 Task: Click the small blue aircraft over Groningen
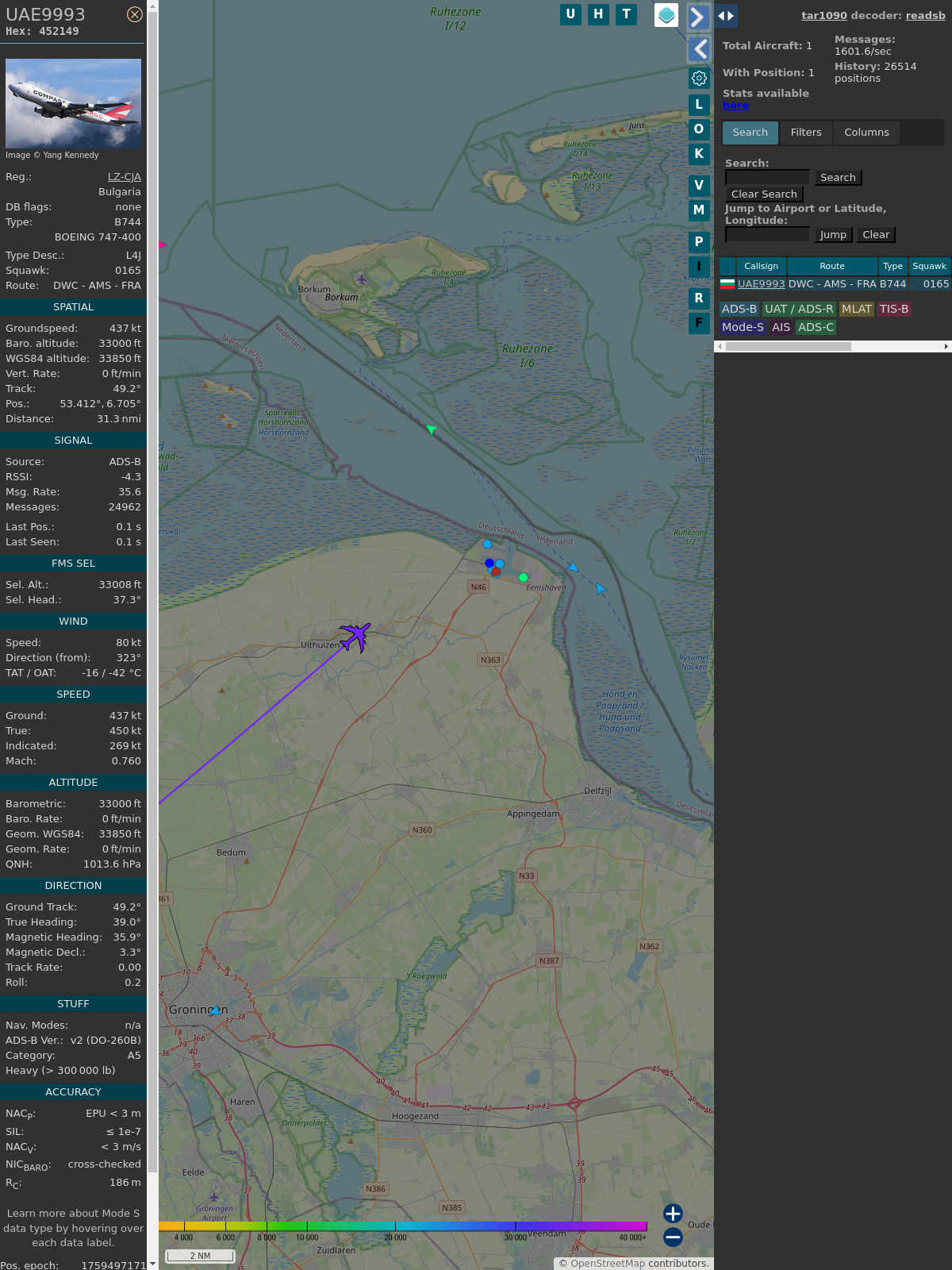[214, 1010]
